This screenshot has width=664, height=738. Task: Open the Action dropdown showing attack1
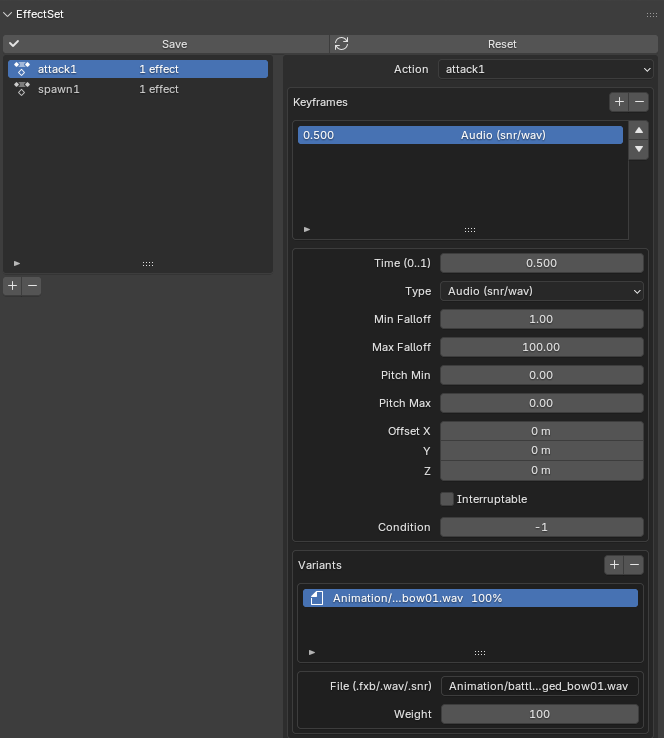[x=545, y=69]
